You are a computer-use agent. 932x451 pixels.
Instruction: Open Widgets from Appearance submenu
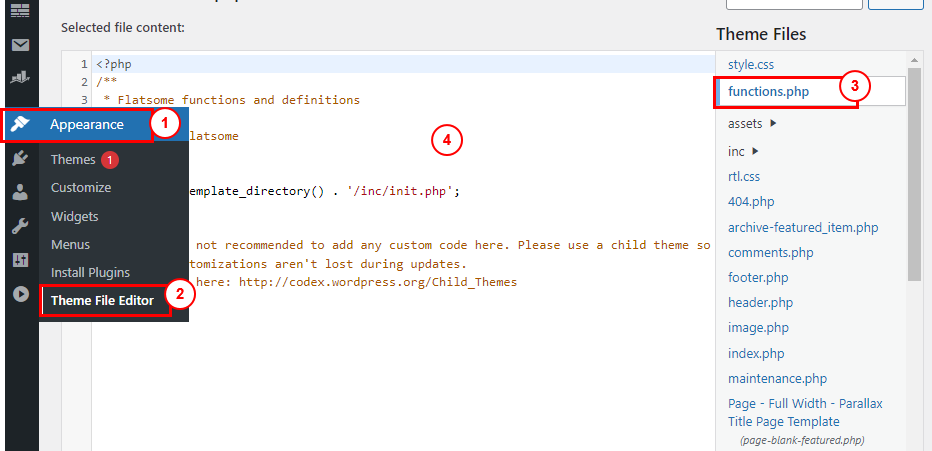coord(74,216)
